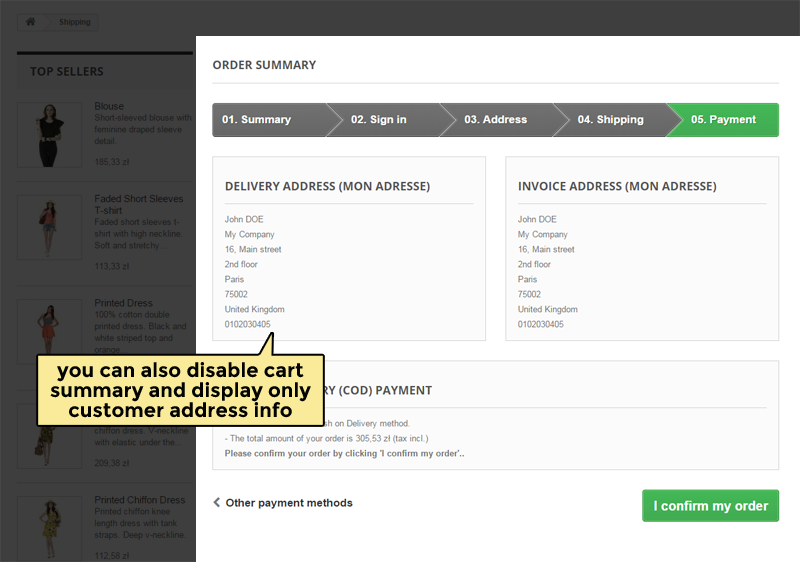
Task: Click the home icon in breadcrumb
Action: (x=31, y=21)
